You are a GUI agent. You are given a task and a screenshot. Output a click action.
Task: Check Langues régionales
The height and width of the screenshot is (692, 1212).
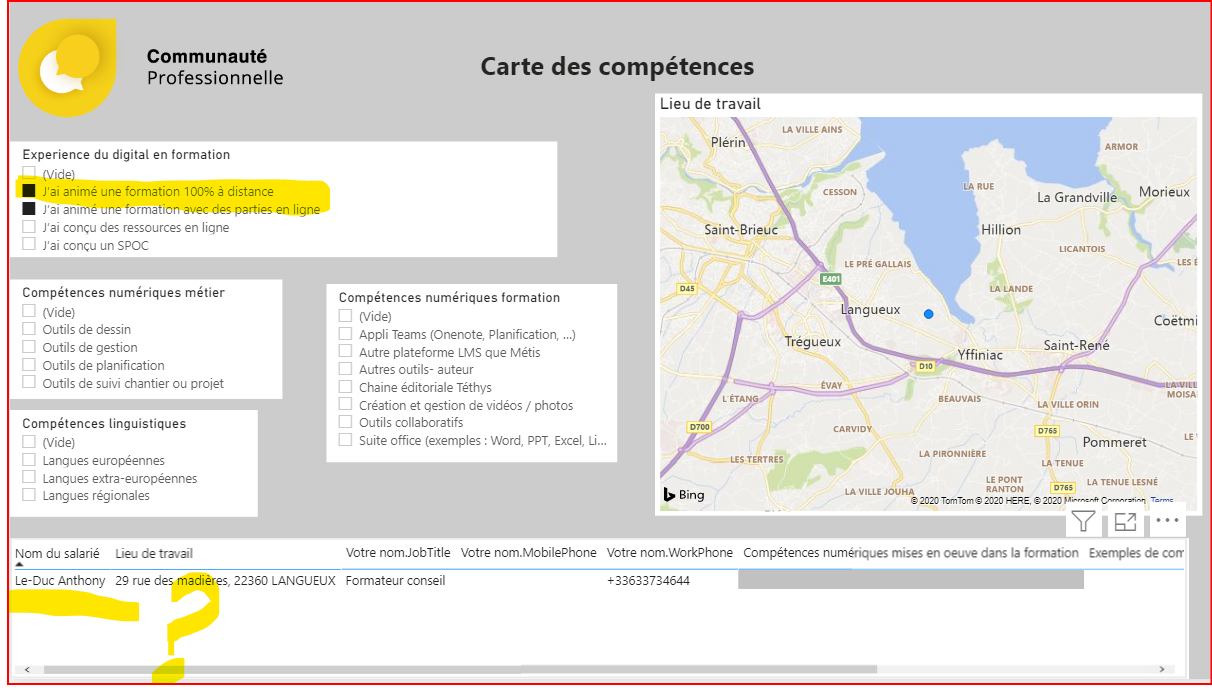point(29,495)
